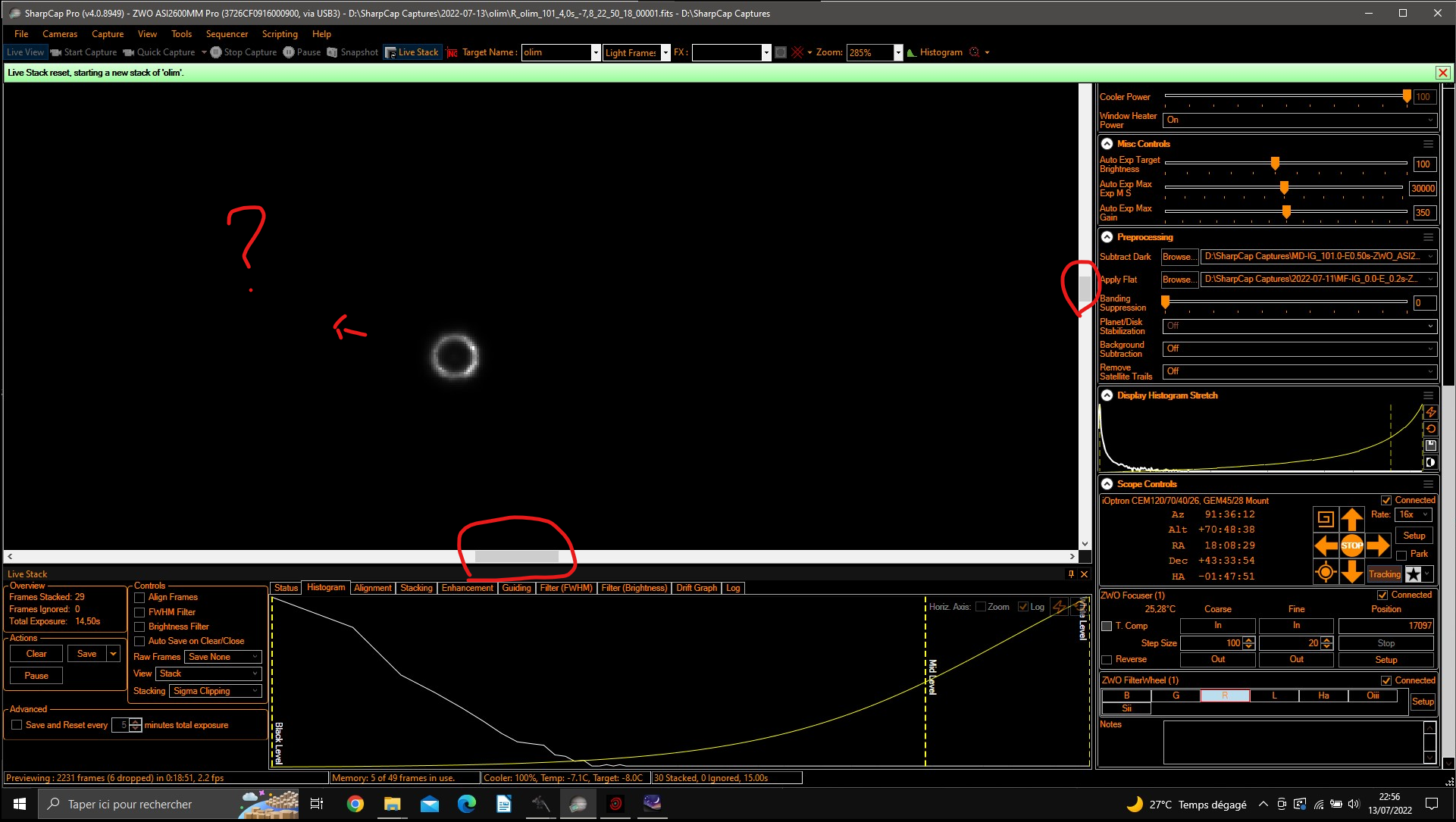
Task: Switch to the Filter (FWHM) tab
Action: tap(565, 588)
